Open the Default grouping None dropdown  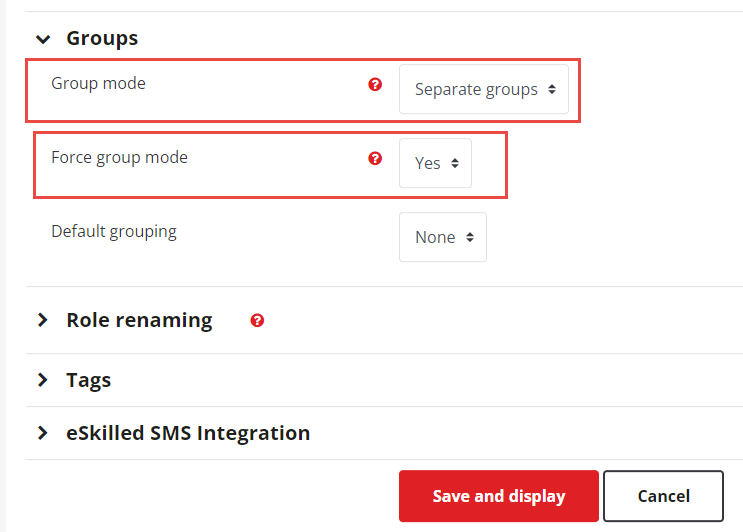click(x=443, y=237)
